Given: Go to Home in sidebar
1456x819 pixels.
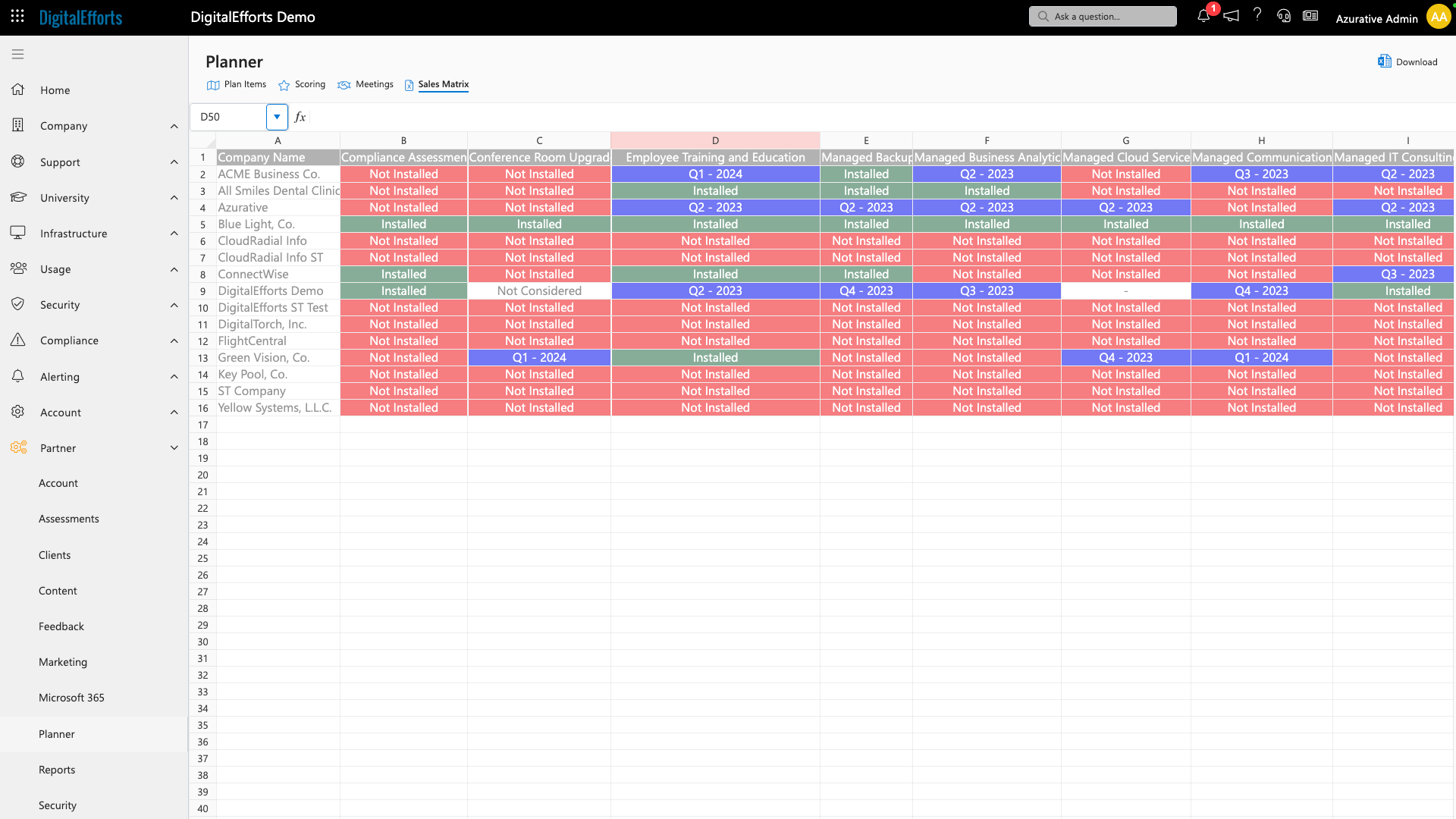Looking at the screenshot, I should 55,90.
